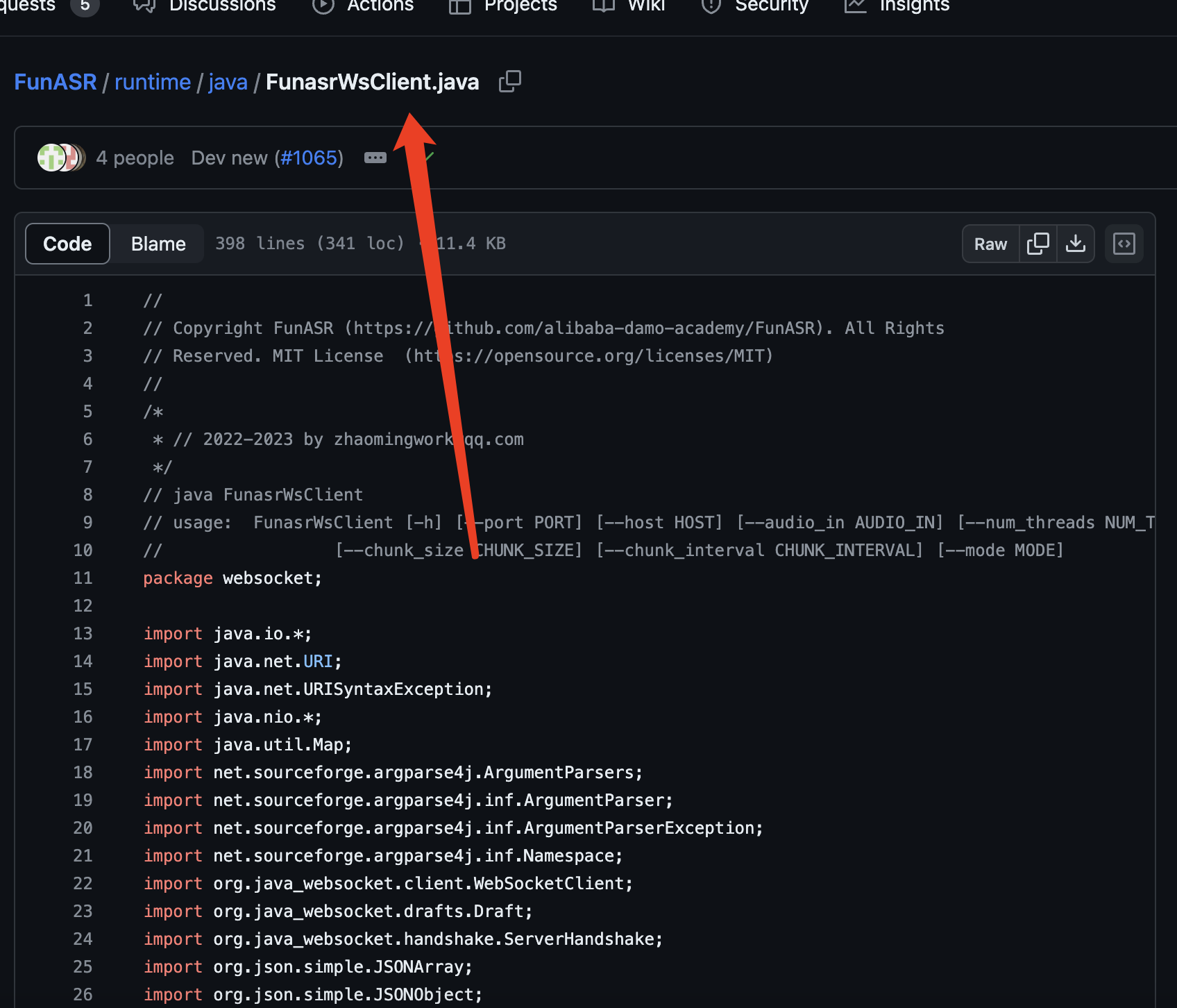
Task: Click 'import java.io.*;' line
Action: [x=228, y=634]
